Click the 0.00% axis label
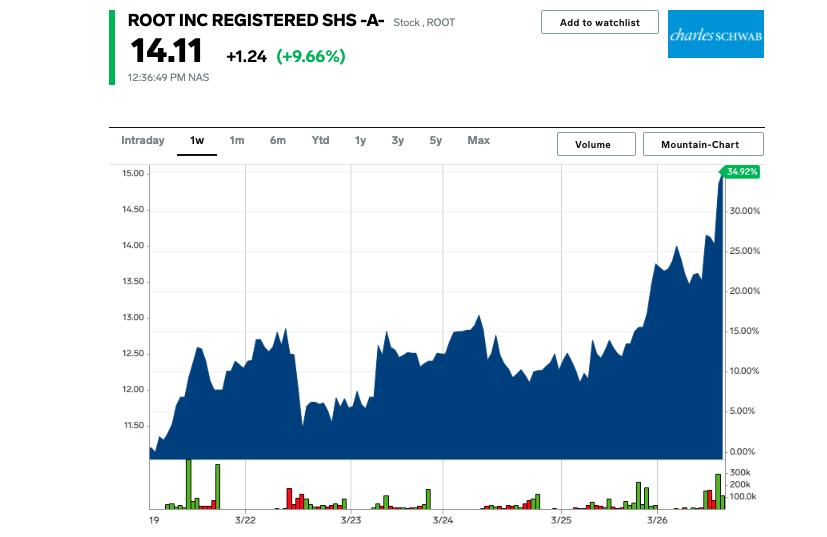The width and height of the screenshot is (827, 537). (743, 452)
